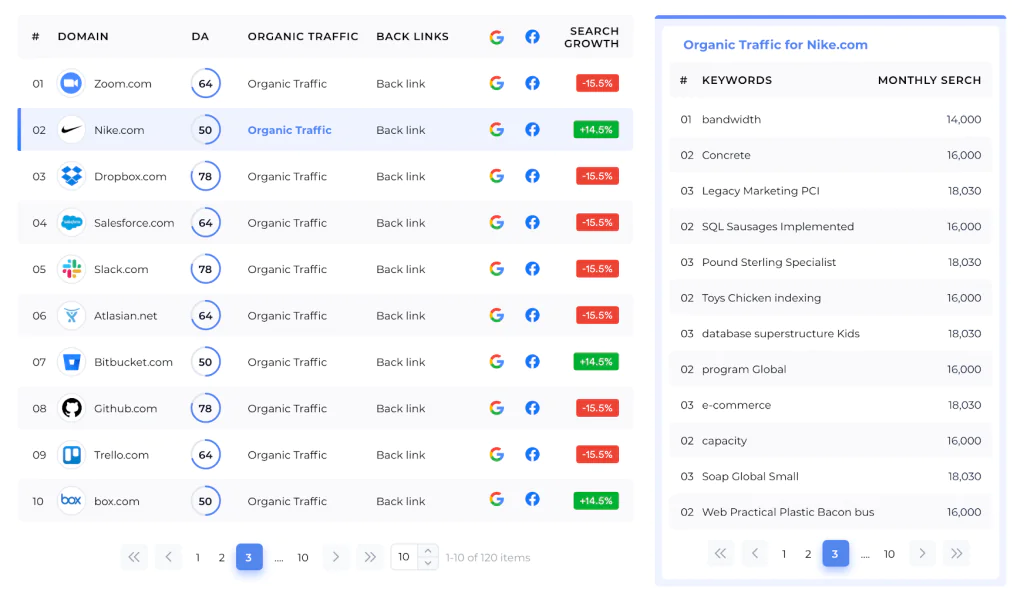Image resolution: width=1024 pixels, height=610 pixels.
Task: Open Back link for Github.com
Action: (400, 408)
